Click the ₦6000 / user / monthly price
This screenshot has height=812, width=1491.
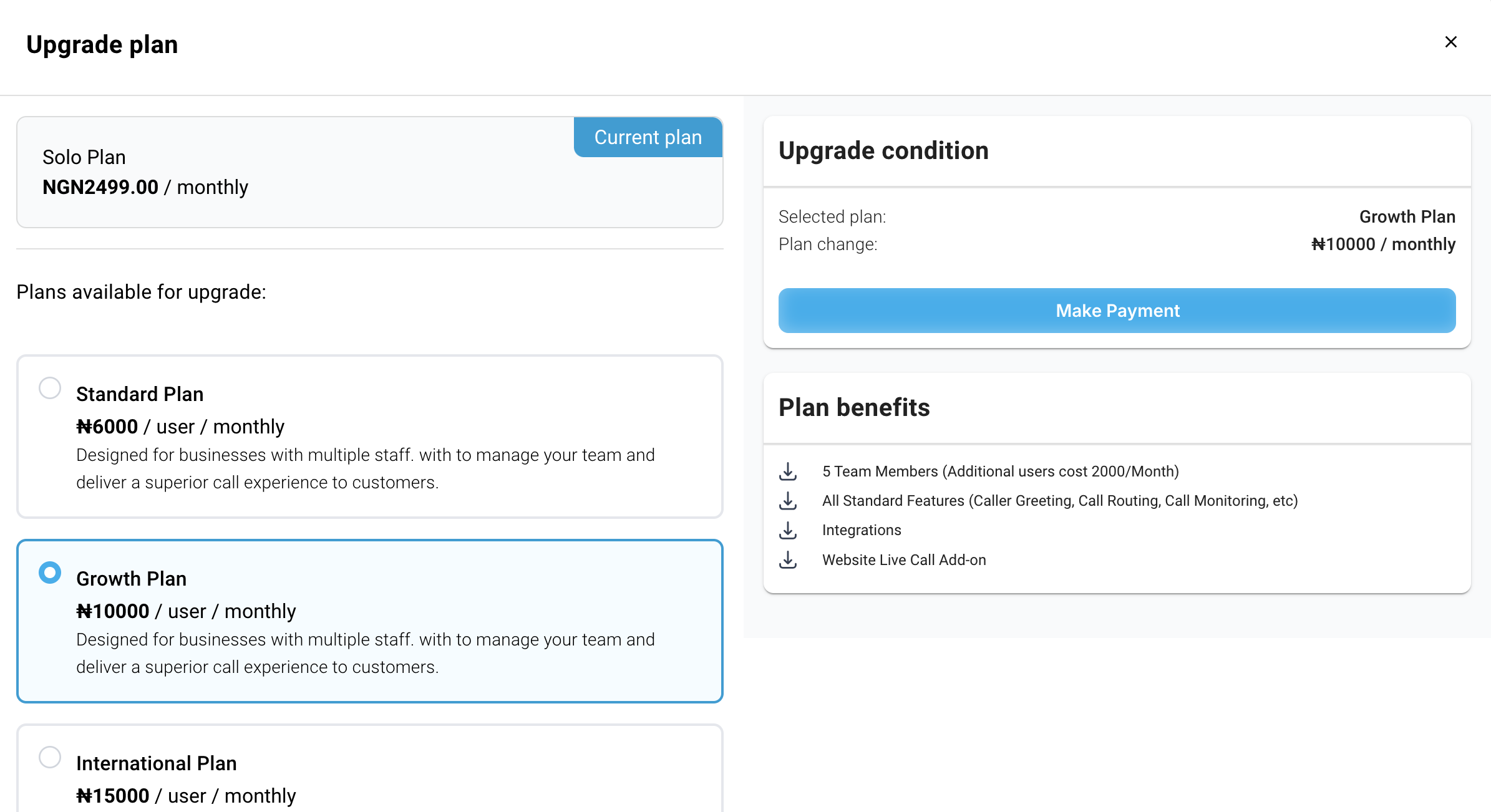pos(180,427)
